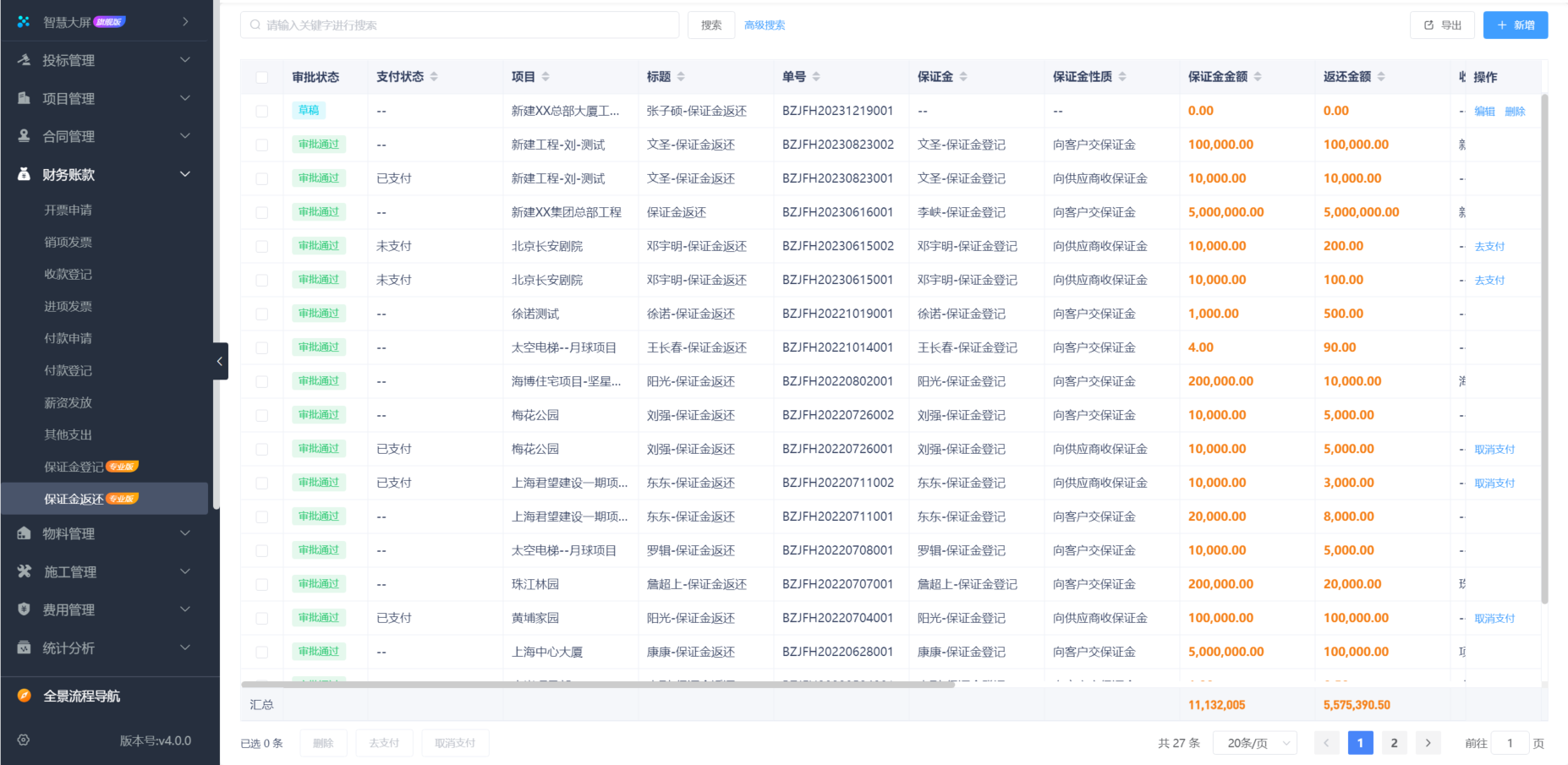This screenshot has width=1568, height=765.
Task: 点击统计分析模块图标
Action: (23, 648)
